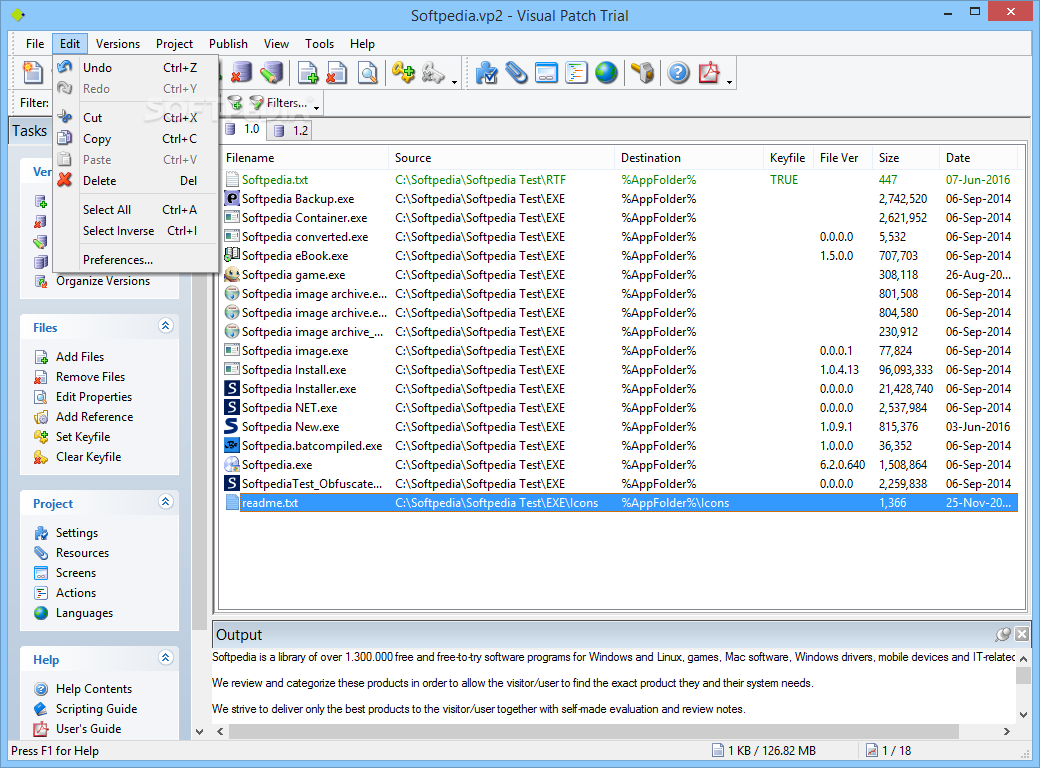Choose Copy from Edit menu
Screen dimensions: 1040x768
pos(138,139)
